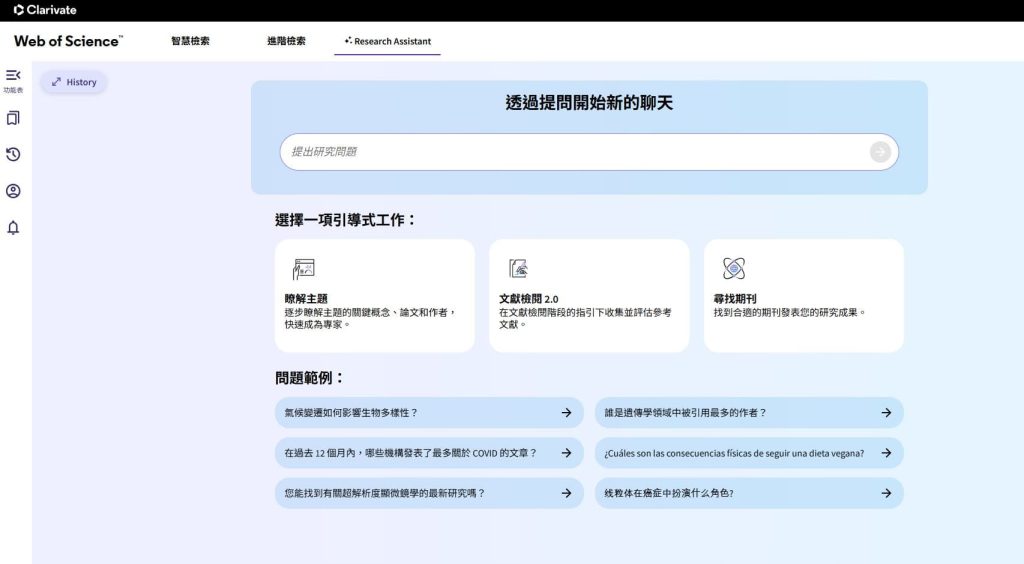1024x564 pixels.
Task: Click the submit arrow in question box
Action: point(880,152)
